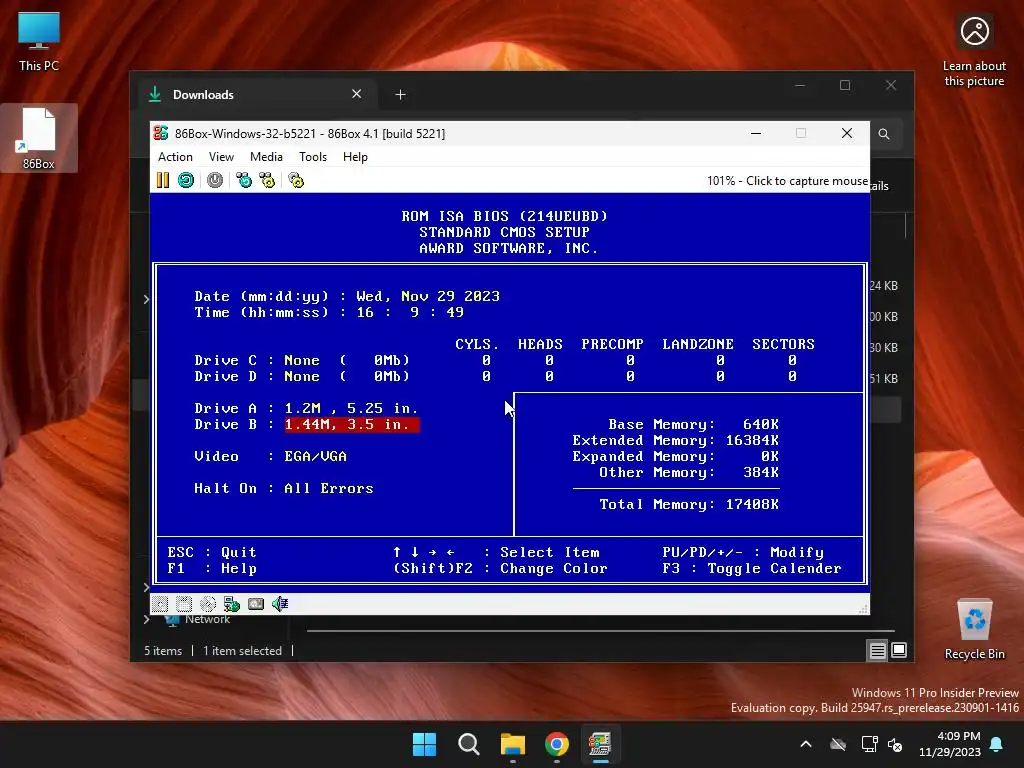Click the Drive B 1.44M highlighted value
The image size is (1024, 768).
tap(352, 424)
